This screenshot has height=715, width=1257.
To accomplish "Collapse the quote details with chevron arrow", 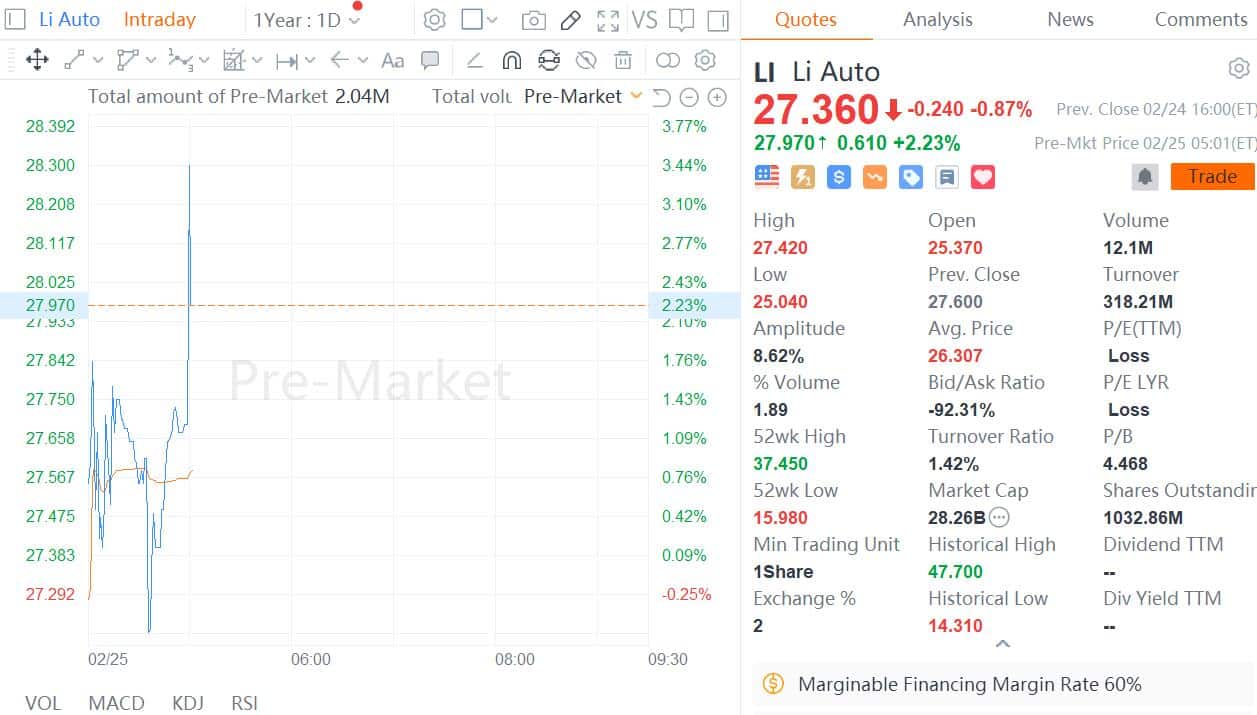I will 1002,644.
